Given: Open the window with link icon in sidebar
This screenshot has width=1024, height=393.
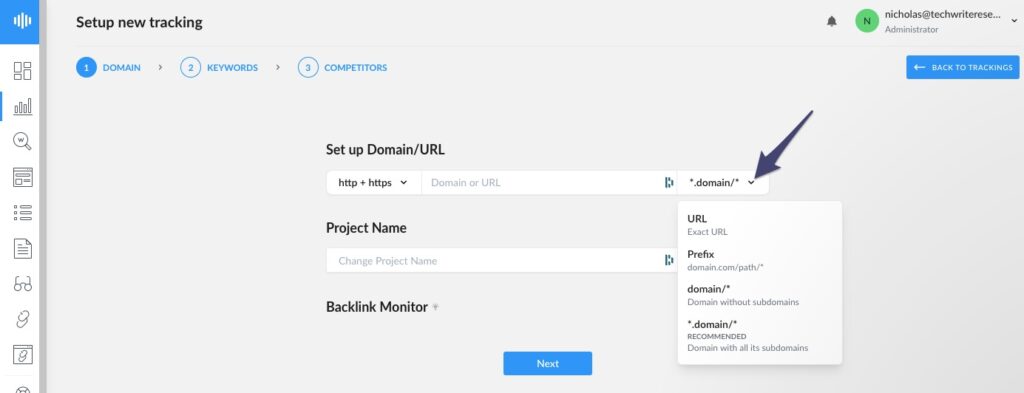Looking at the screenshot, I should [x=22, y=354].
